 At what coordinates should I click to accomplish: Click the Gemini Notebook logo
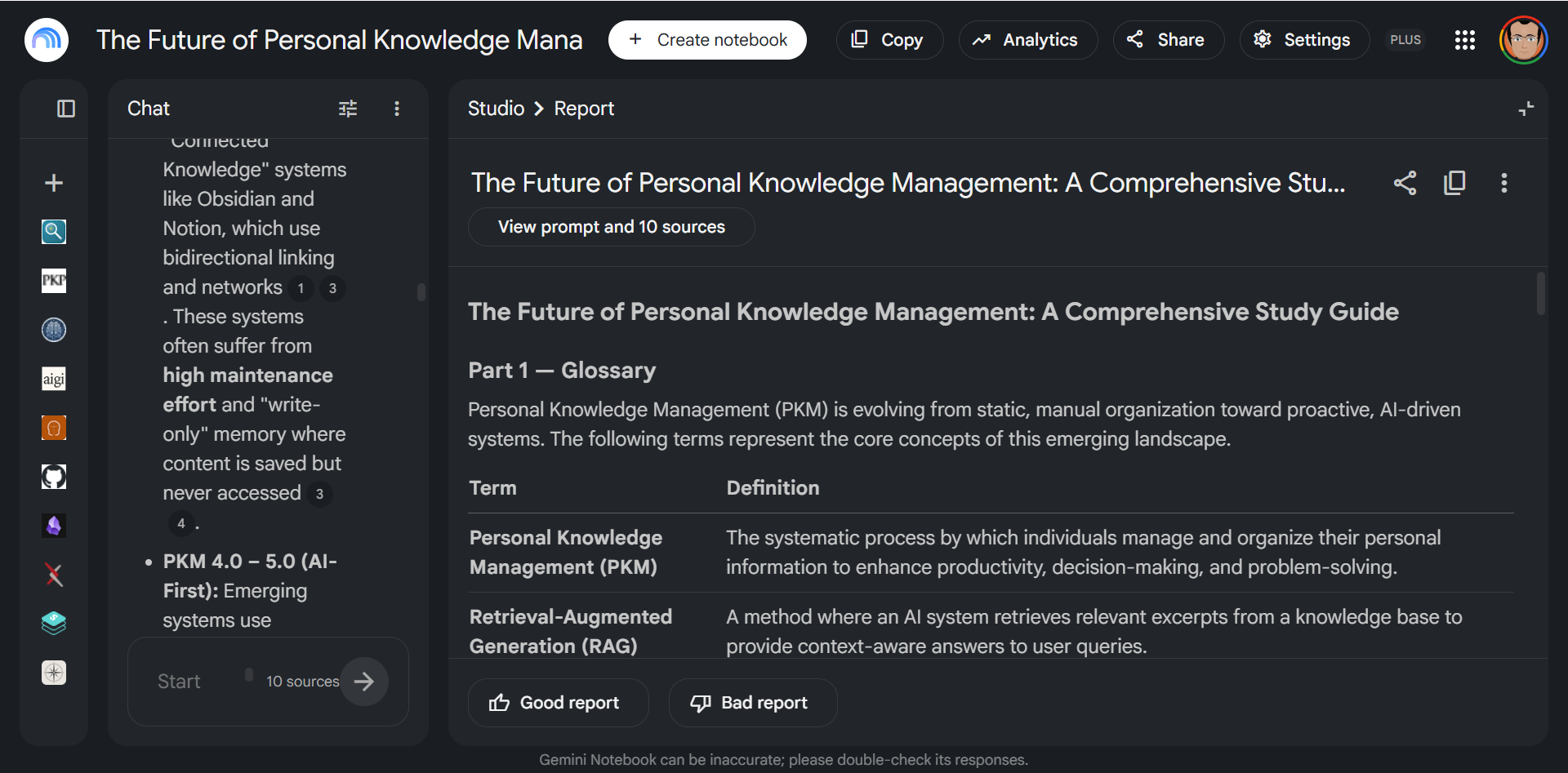47,40
